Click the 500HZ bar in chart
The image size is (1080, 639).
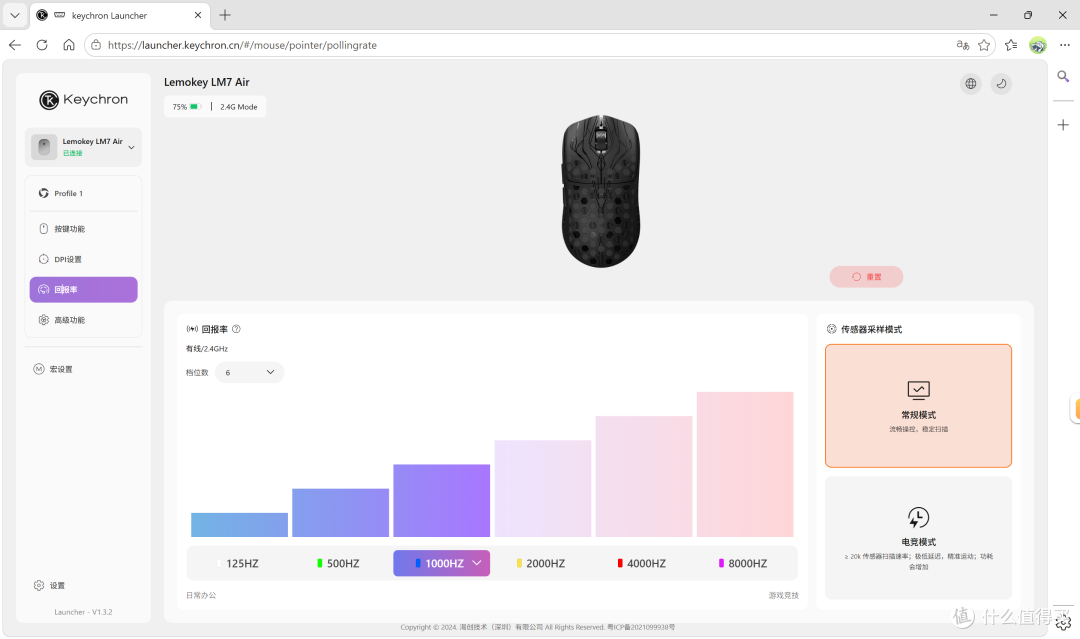tap(340, 513)
